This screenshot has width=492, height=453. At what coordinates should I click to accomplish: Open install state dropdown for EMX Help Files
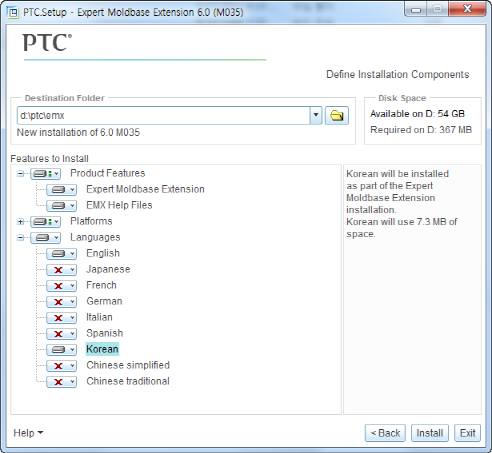coord(62,205)
